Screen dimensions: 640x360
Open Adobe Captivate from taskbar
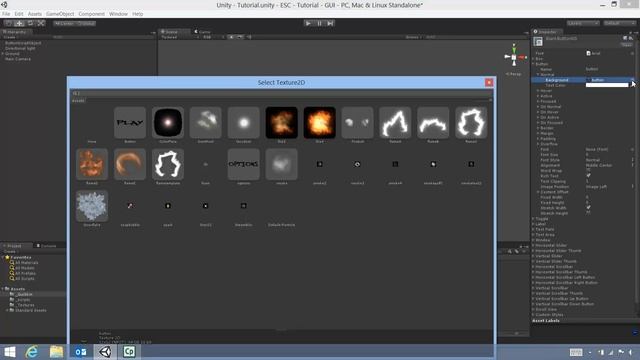pyautogui.click(x=129, y=352)
